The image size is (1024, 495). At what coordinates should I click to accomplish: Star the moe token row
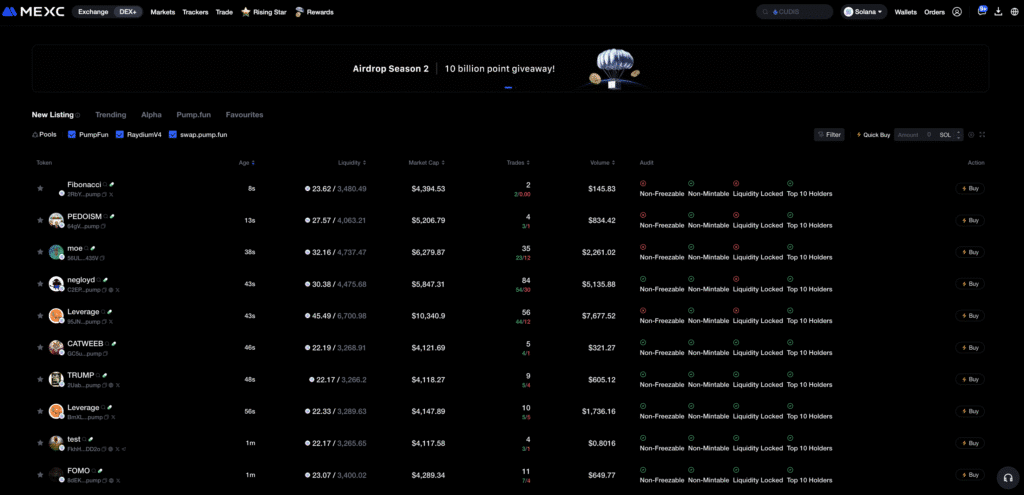point(40,252)
